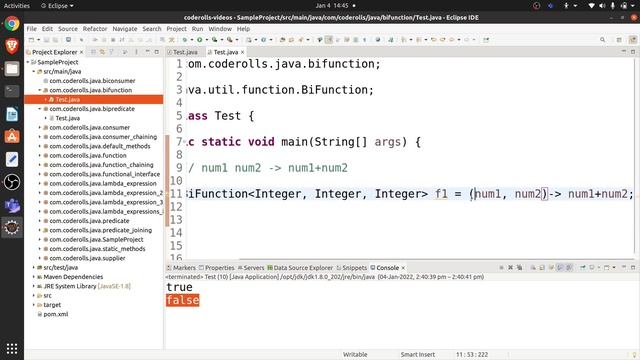The height and width of the screenshot is (360, 640).
Task: Open the Run menu
Action: tap(197, 29)
